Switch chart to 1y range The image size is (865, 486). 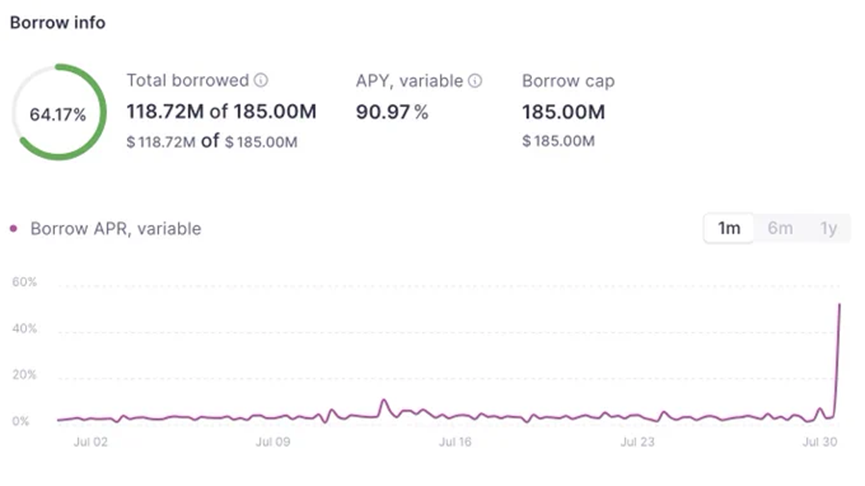[828, 228]
